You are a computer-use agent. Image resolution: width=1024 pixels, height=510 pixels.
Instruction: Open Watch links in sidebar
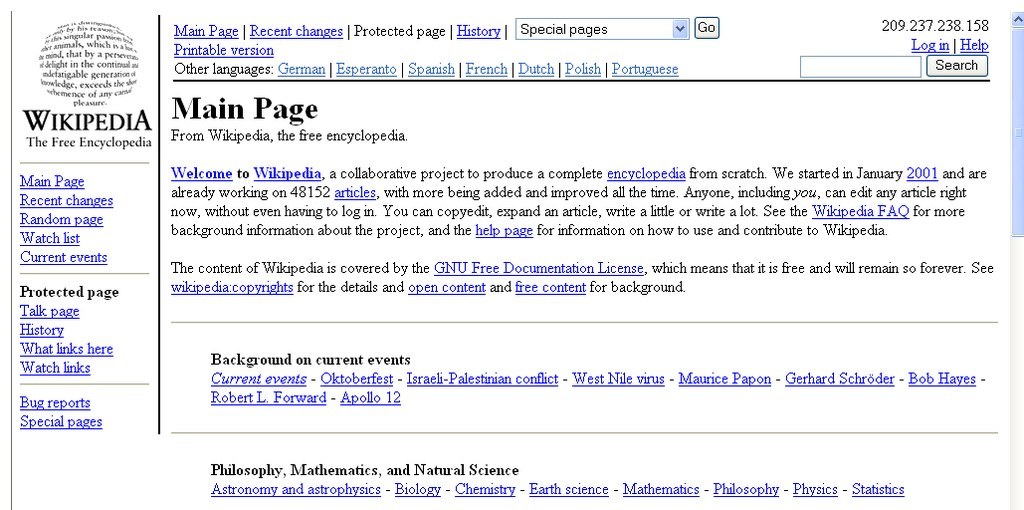tap(55, 368)
